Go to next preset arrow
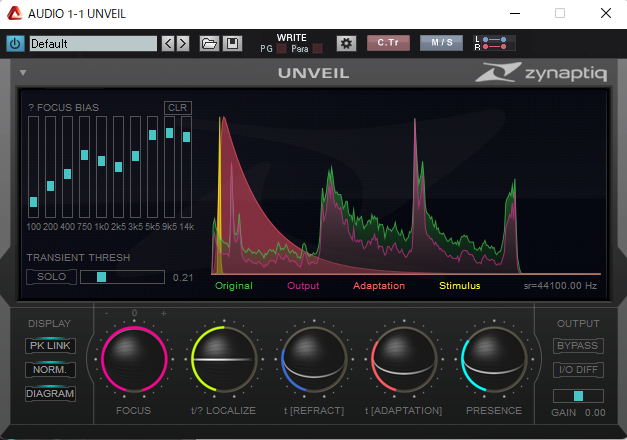 [x=183, y=43]
